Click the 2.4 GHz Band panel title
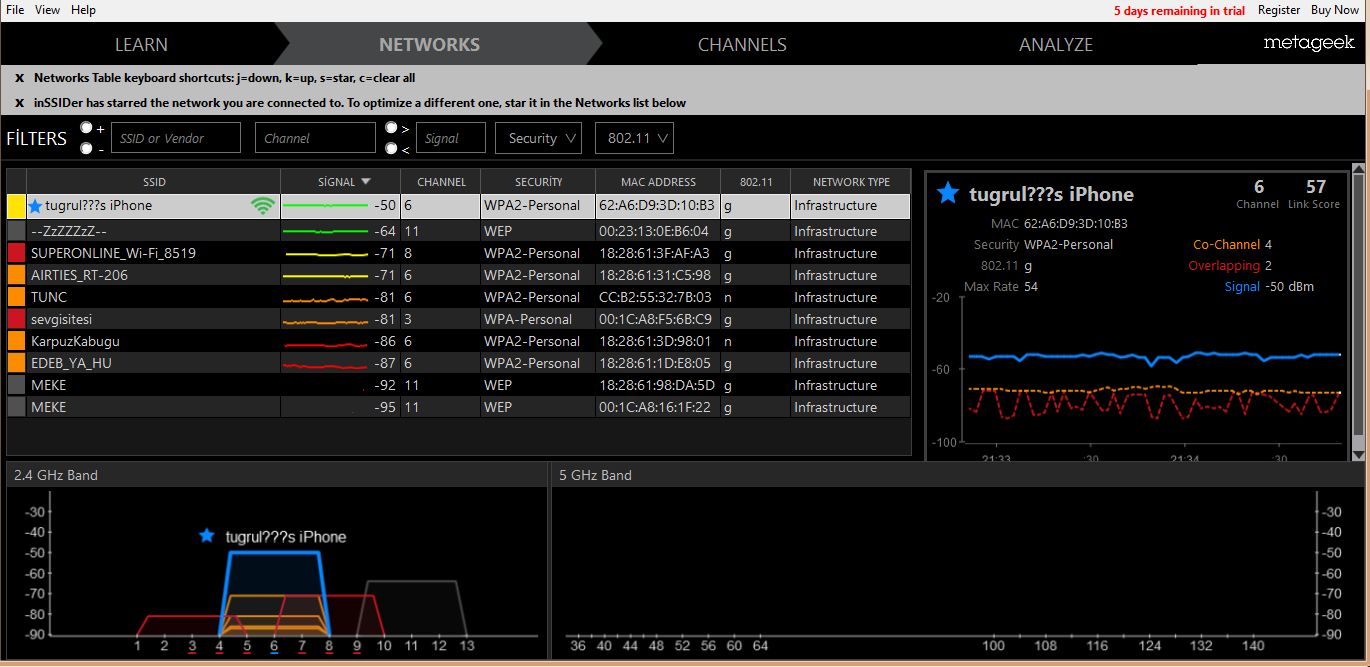 [x=56, y=475]
